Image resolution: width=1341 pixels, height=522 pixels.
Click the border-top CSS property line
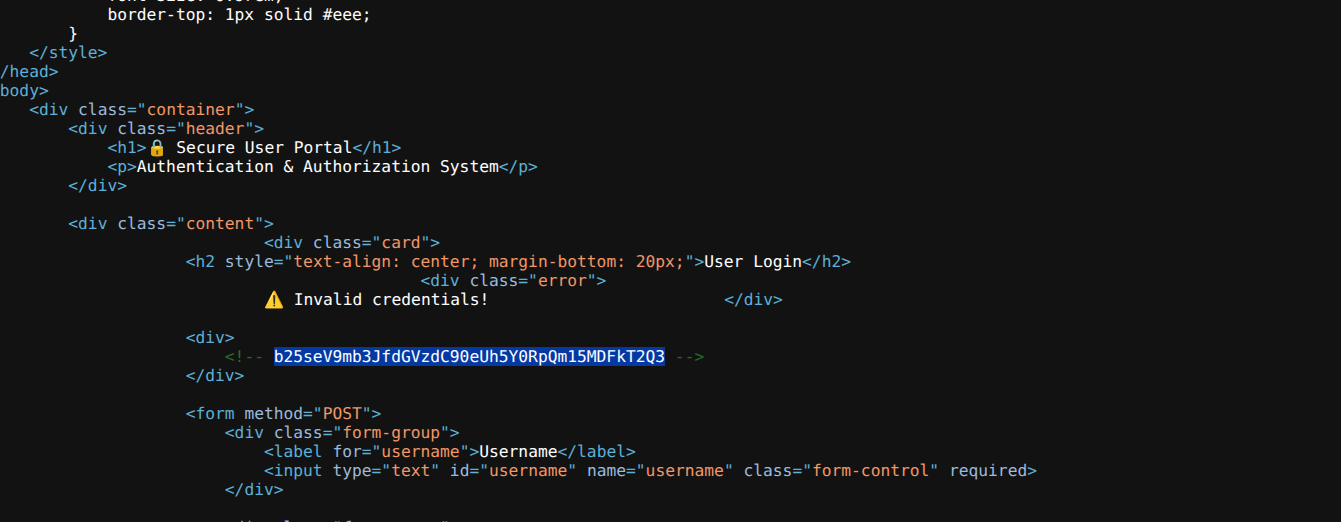tap(239, 15)
